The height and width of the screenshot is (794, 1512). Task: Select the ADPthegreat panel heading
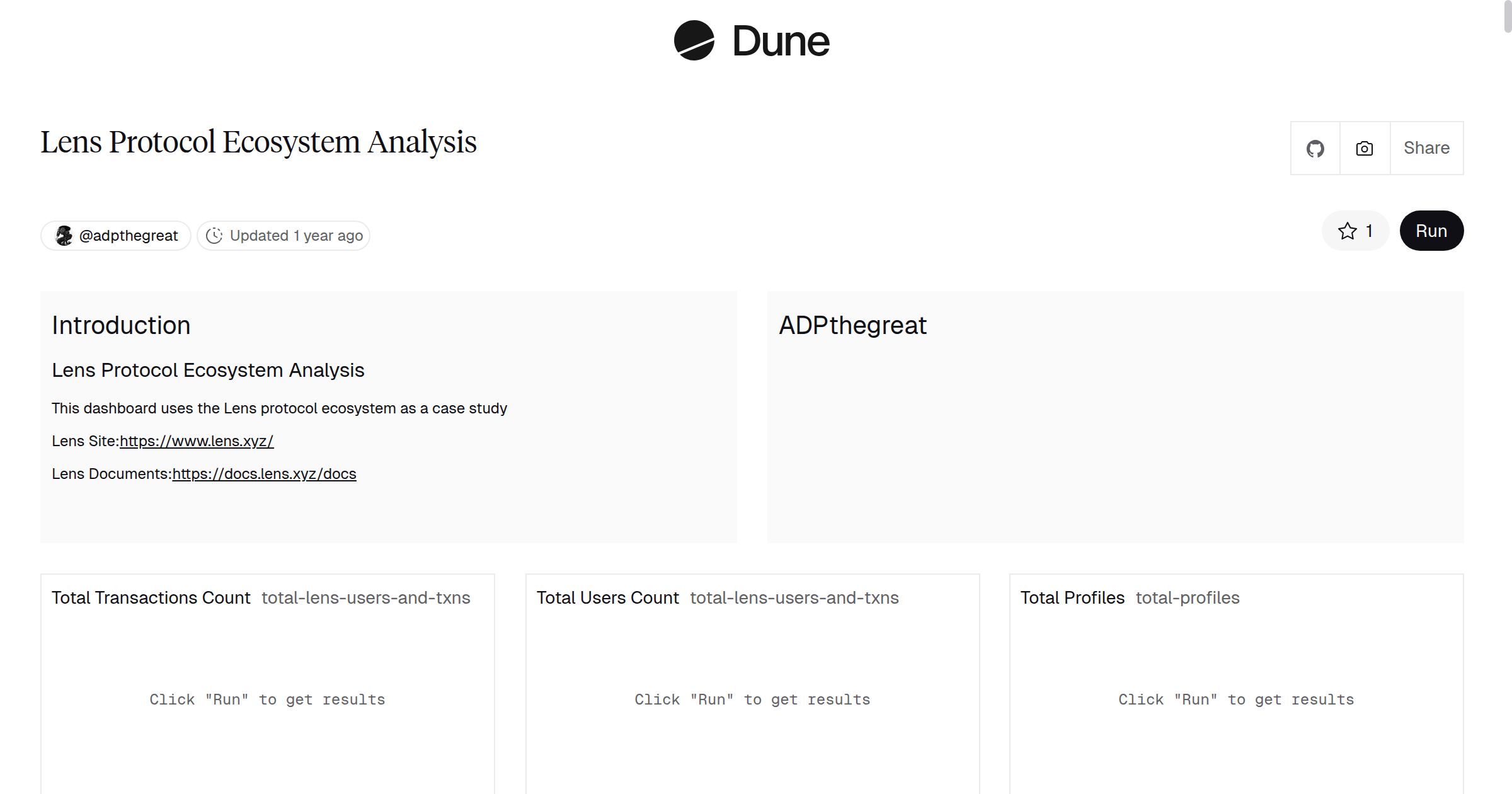coord(853,325)
